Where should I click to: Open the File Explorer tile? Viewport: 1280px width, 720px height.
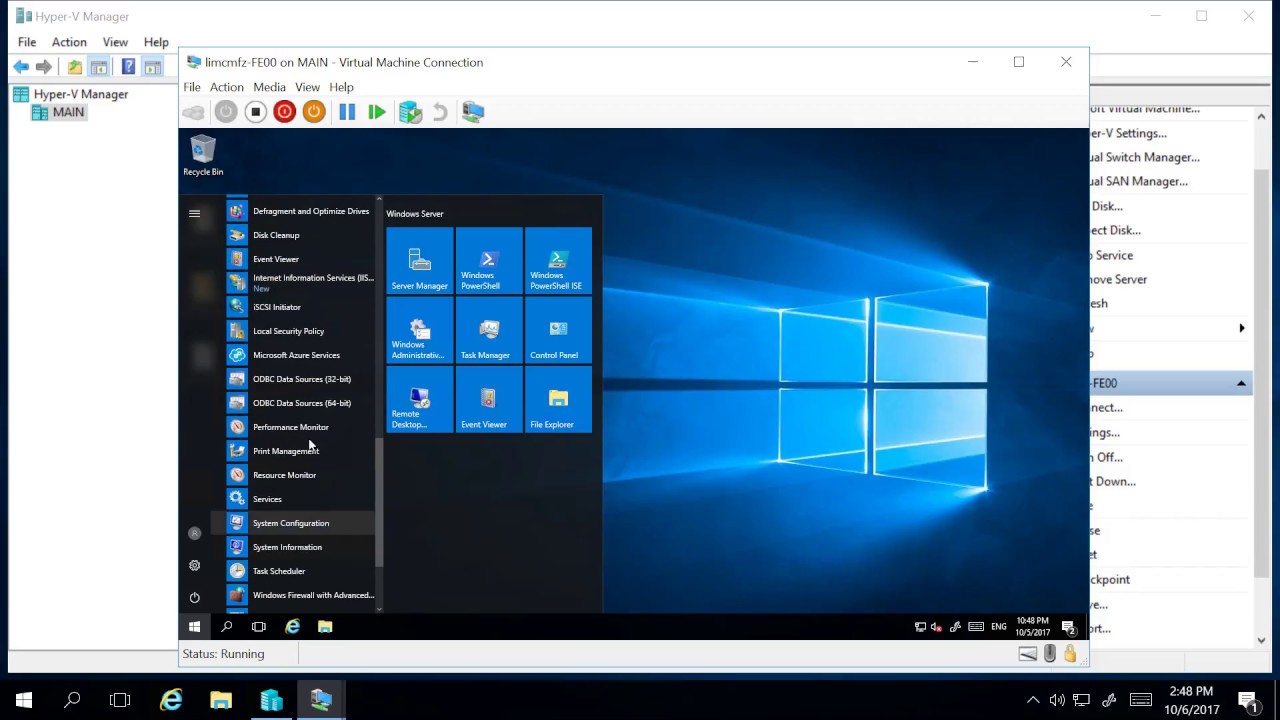click(558, 399)
